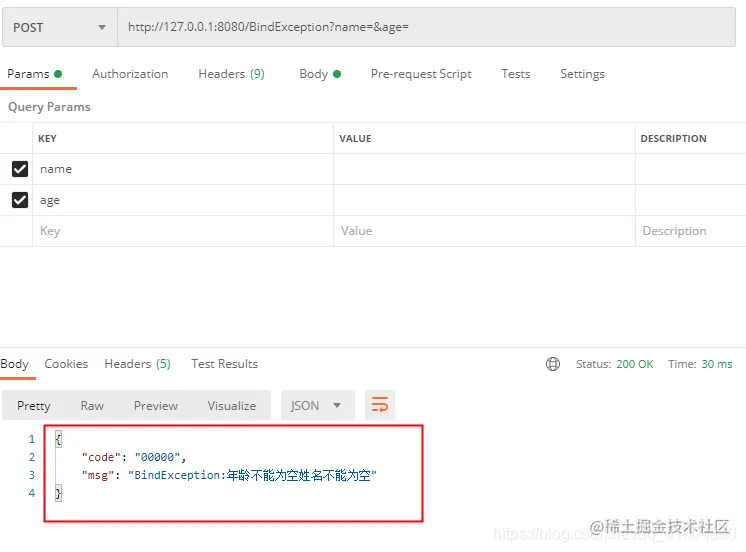Click the empty Key placeholder field
This screenshot has height=552, width=746.
(x=183, y=231)
